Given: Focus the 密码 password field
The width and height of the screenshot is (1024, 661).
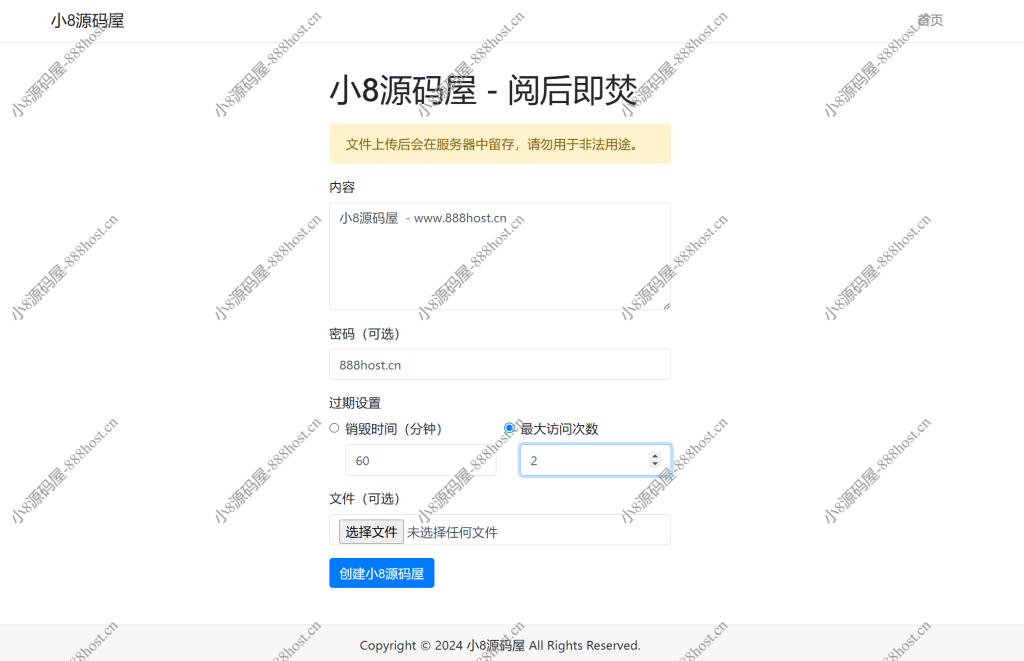Looking at the screenshot, I should (x=500, y=364).
